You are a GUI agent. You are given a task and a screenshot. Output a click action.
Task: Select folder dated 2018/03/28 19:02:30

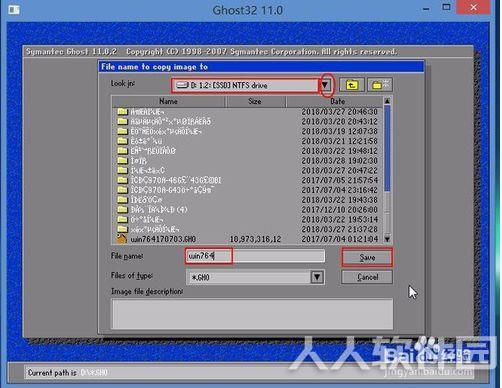[x=247, y=161]
